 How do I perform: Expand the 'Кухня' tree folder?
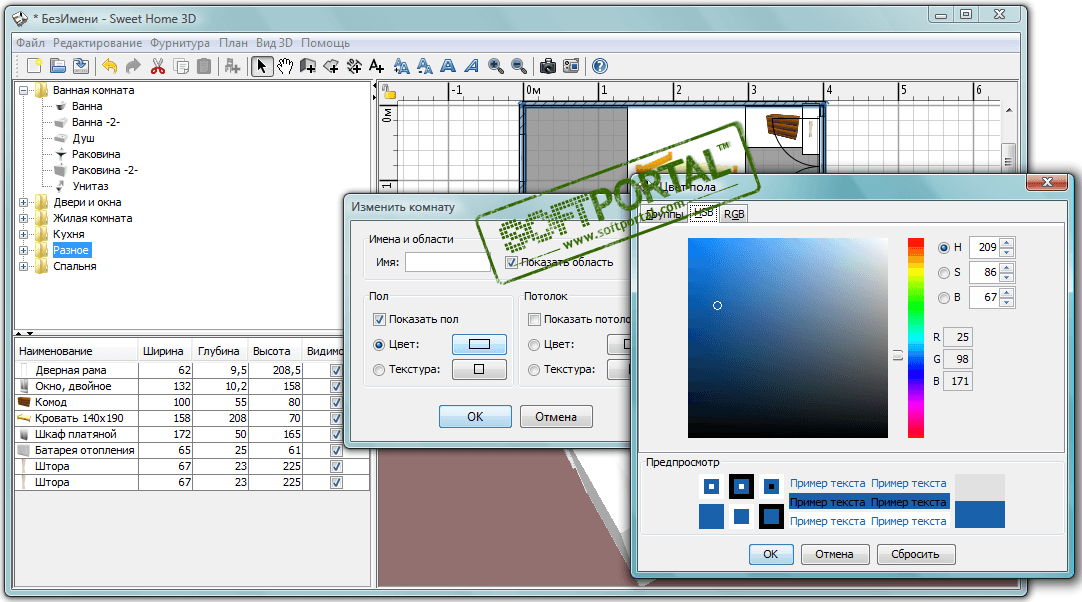[x=23, y=235]
